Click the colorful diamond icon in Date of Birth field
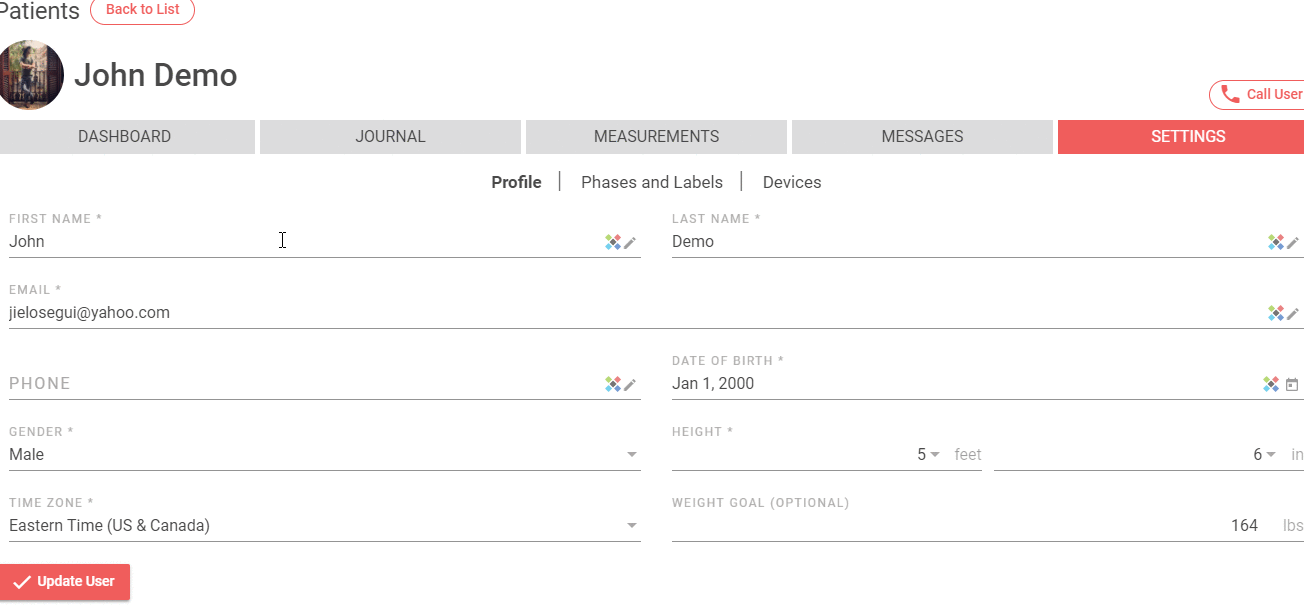Screen dimensions: 1304x610 coord(1271,384)
